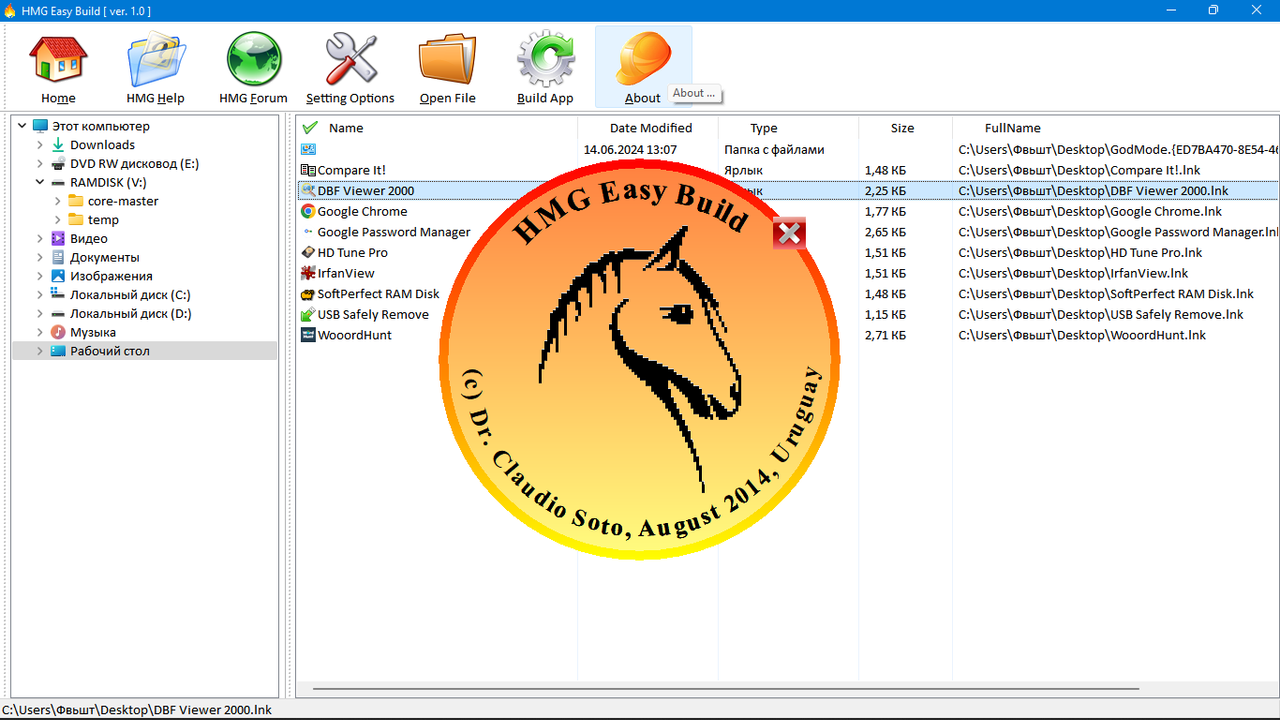The image size is (1280, 720).
Task: Click the IrfanView red icon
Action: click(x=308, y=273)
